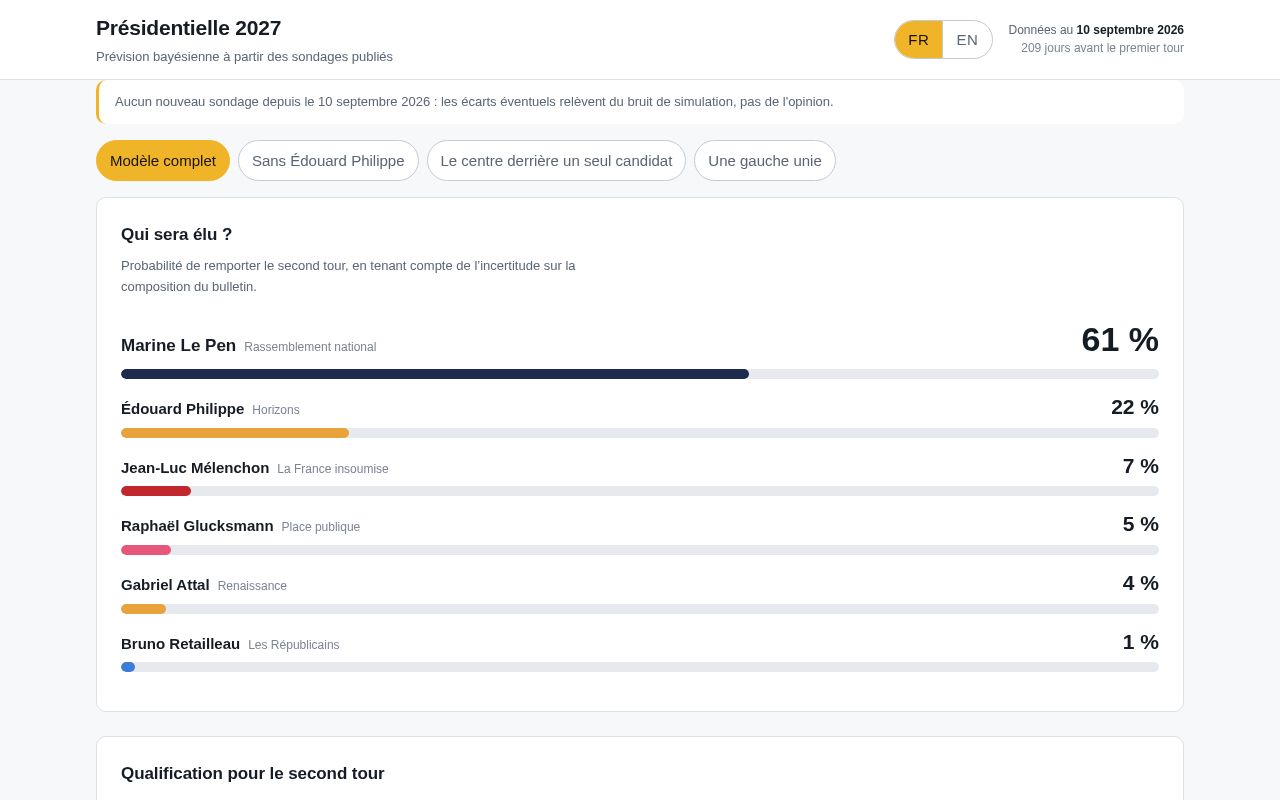Click the Les Républicains party label
Image resolution: width=1280 pixels, height=800 pixels.
coord(294,645)
